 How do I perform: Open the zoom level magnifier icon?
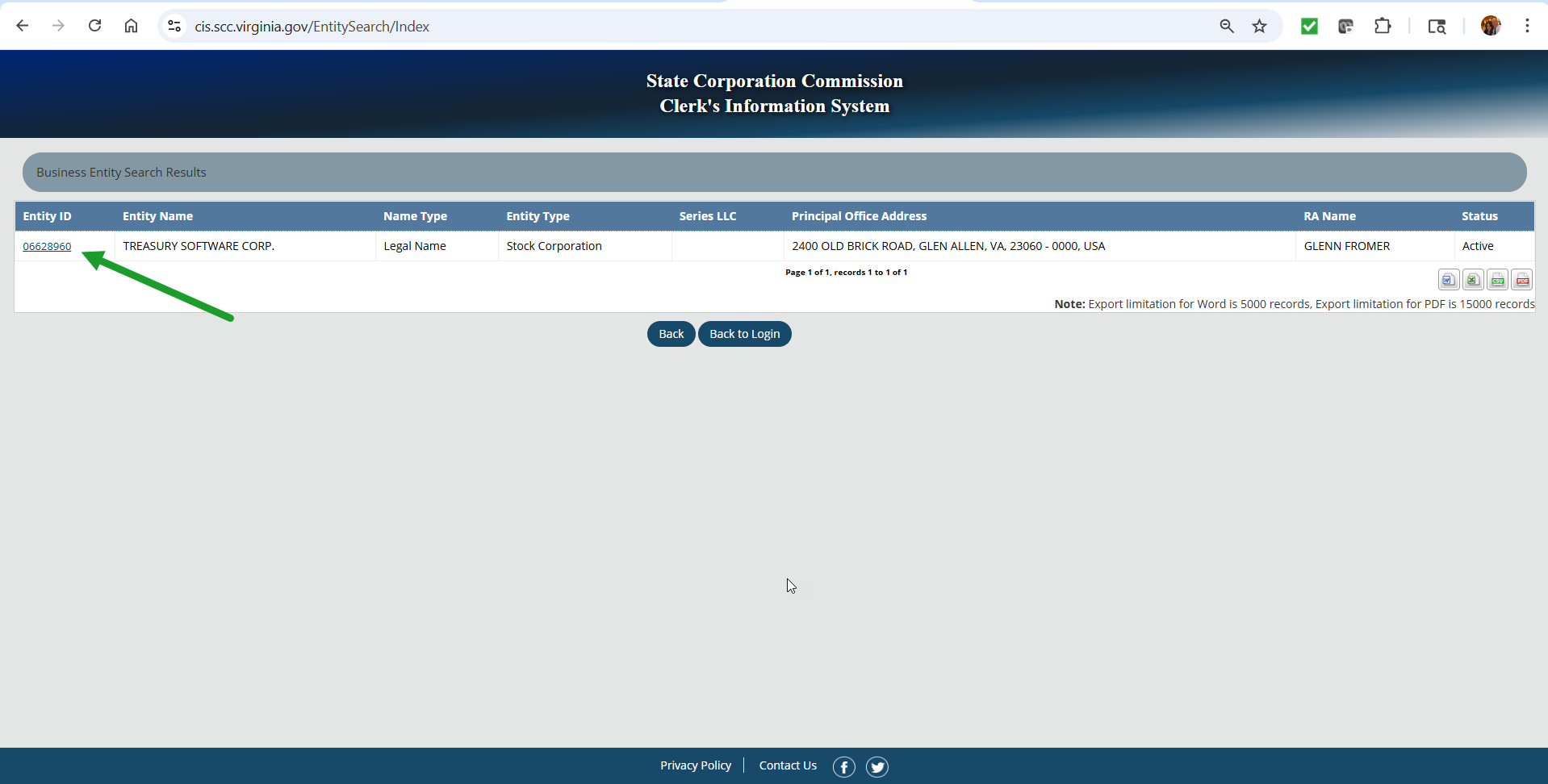pyautogui.click(x=1227, y=27)
